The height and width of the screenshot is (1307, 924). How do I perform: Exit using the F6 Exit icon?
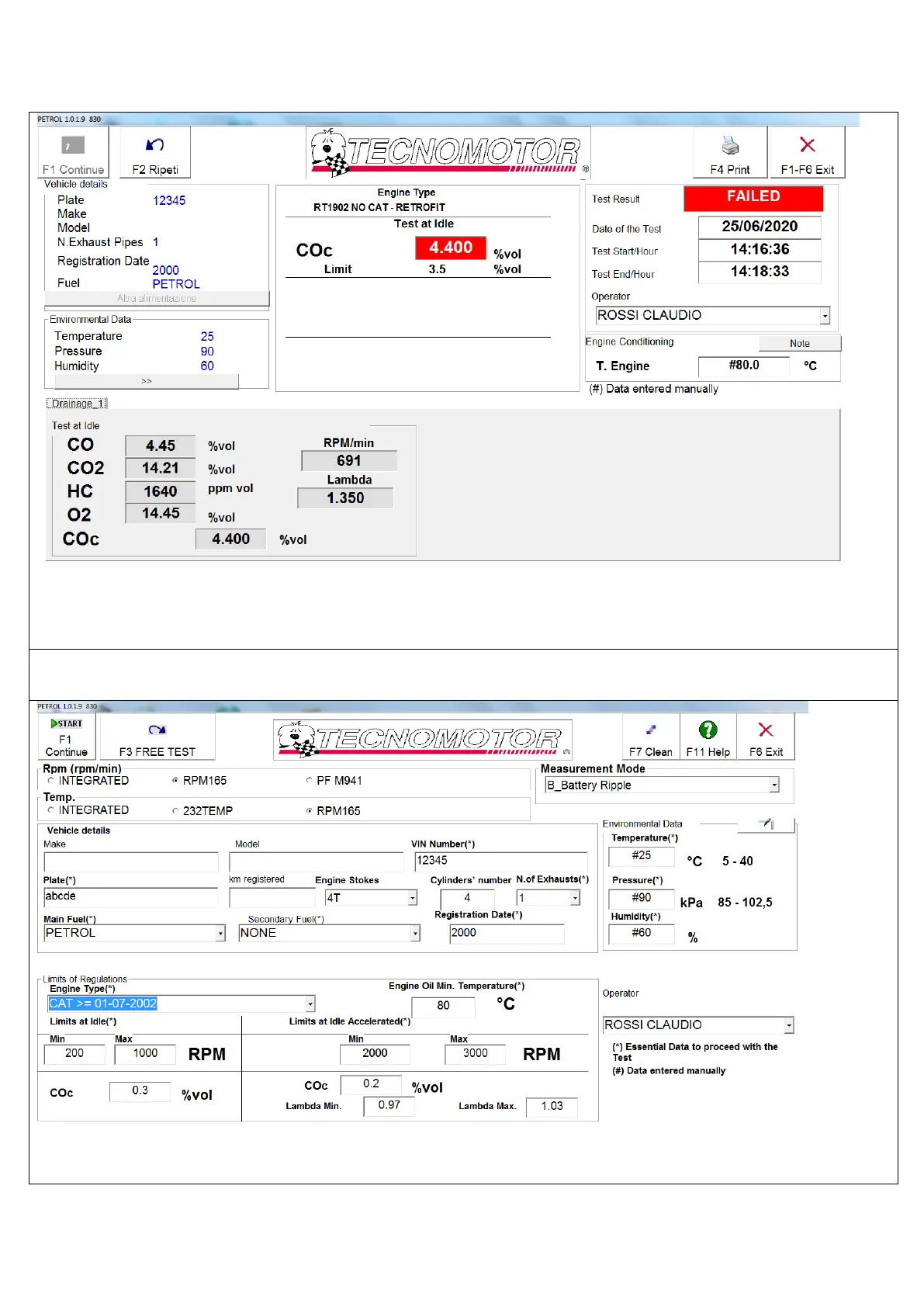766,730
